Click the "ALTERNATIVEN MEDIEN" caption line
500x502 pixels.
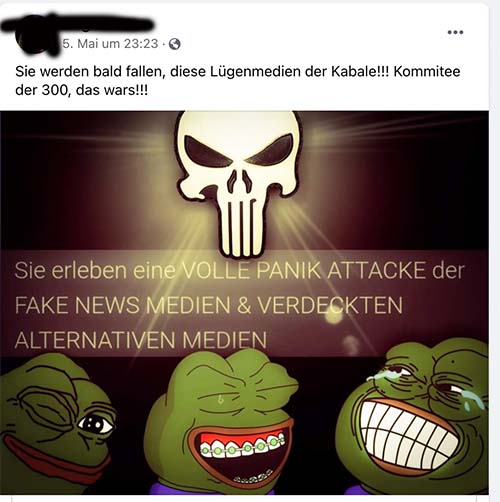141,340
